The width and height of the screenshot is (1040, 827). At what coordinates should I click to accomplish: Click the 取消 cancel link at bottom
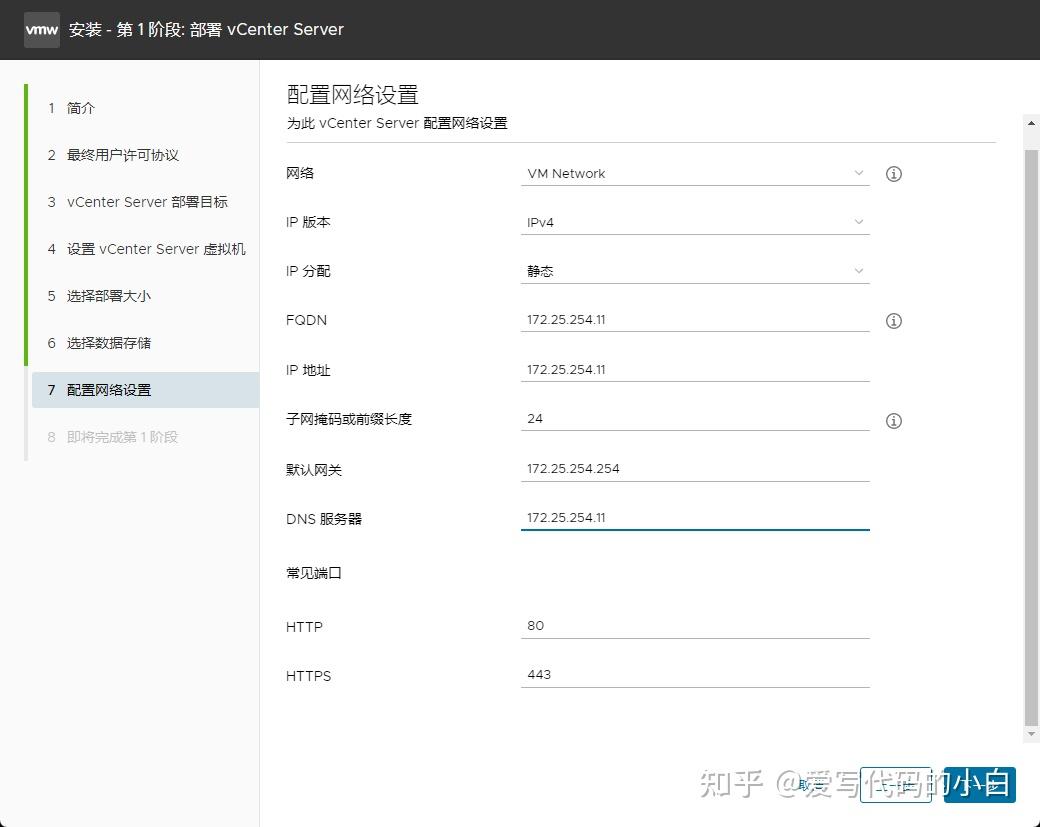tap(813, 785)
